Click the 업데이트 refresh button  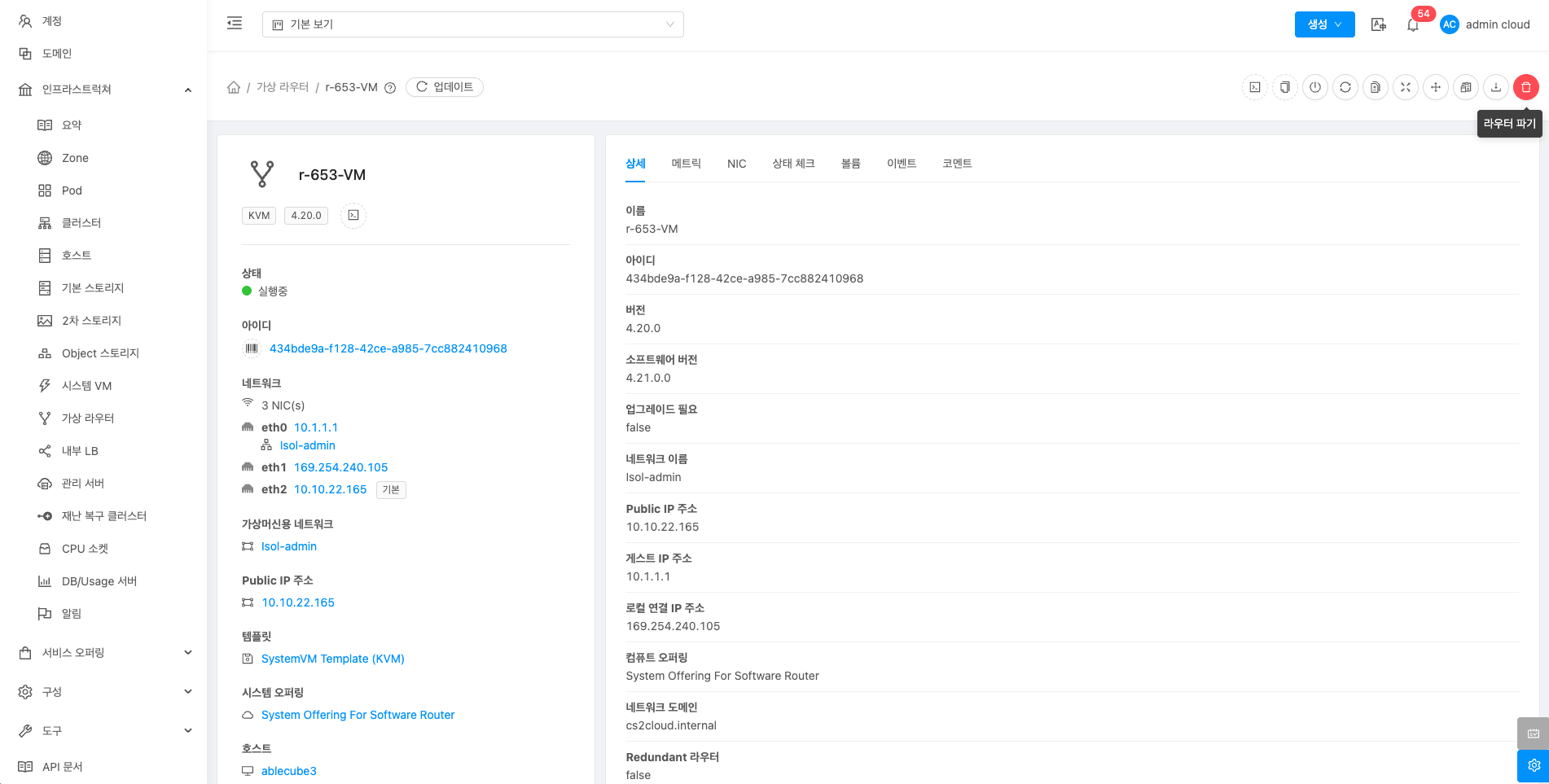click(x=445, y=87)
